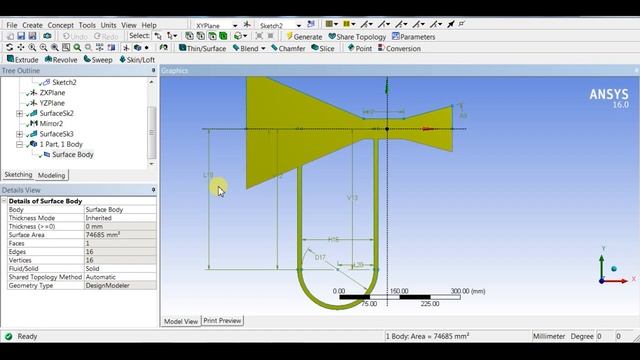The height and width of the screenshot is (360, 640).
Task: Click the Generate button
Action: coord(304,37)
